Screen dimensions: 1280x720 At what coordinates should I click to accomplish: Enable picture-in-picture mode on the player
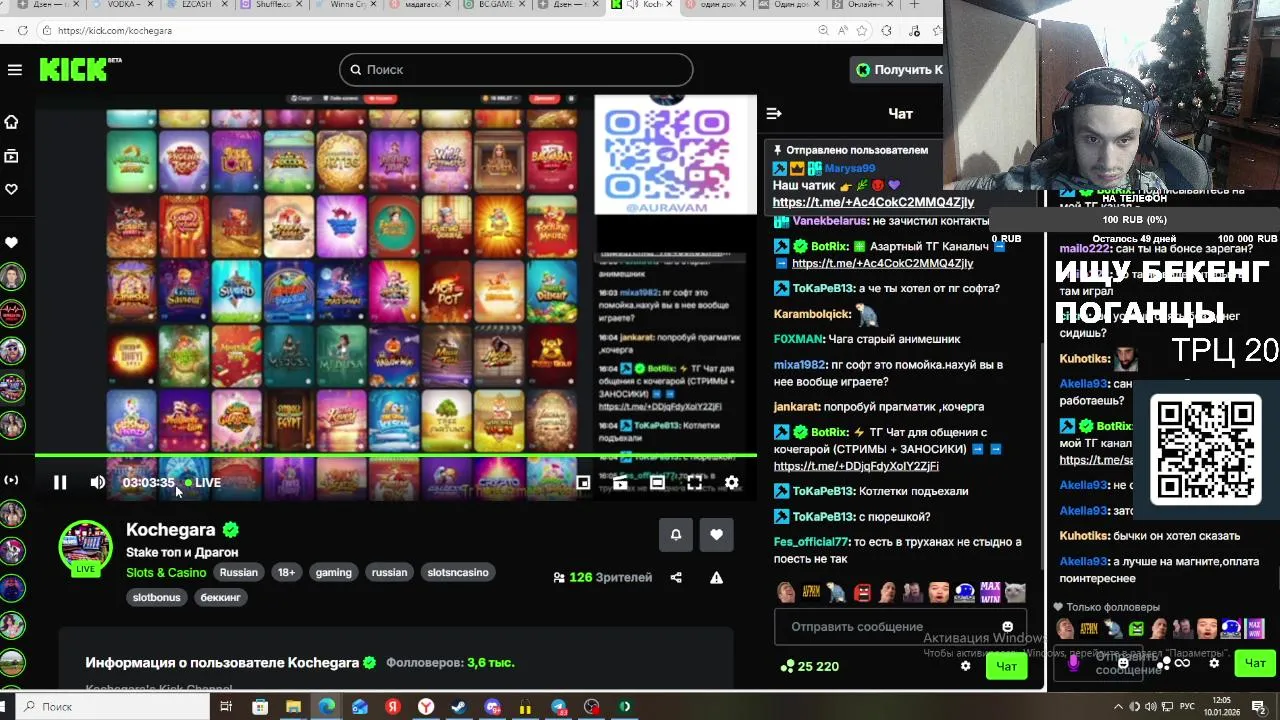[x=583, y=483]
